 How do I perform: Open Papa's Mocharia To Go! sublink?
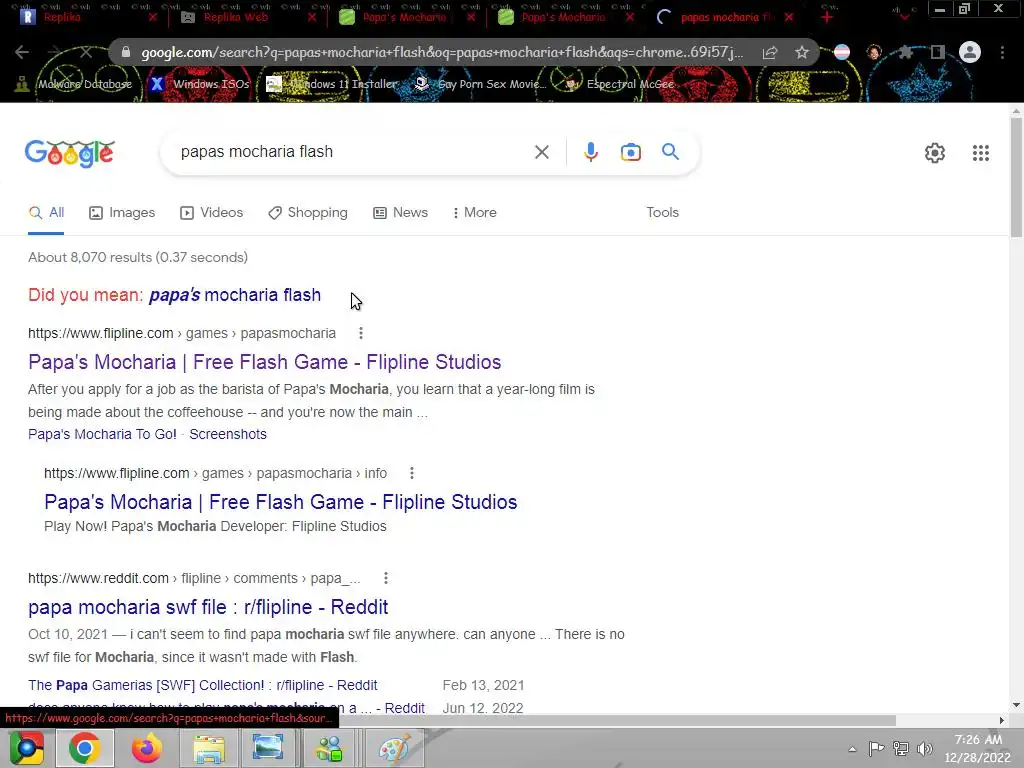click(103, 434)
